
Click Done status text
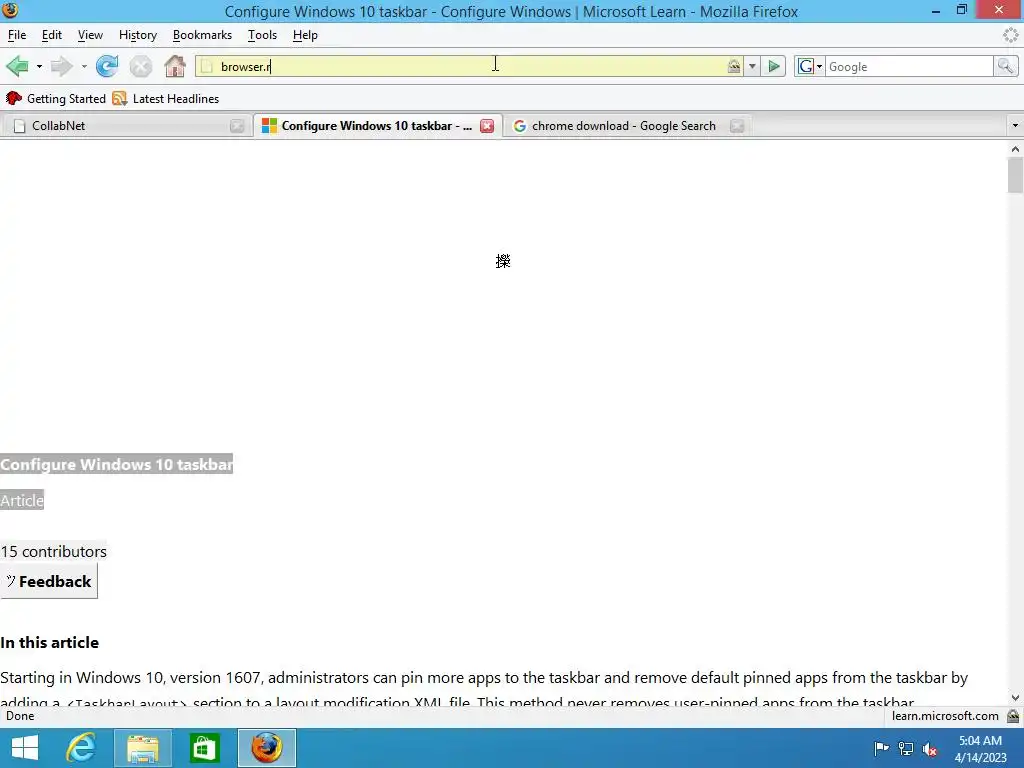tap(20, 716)
